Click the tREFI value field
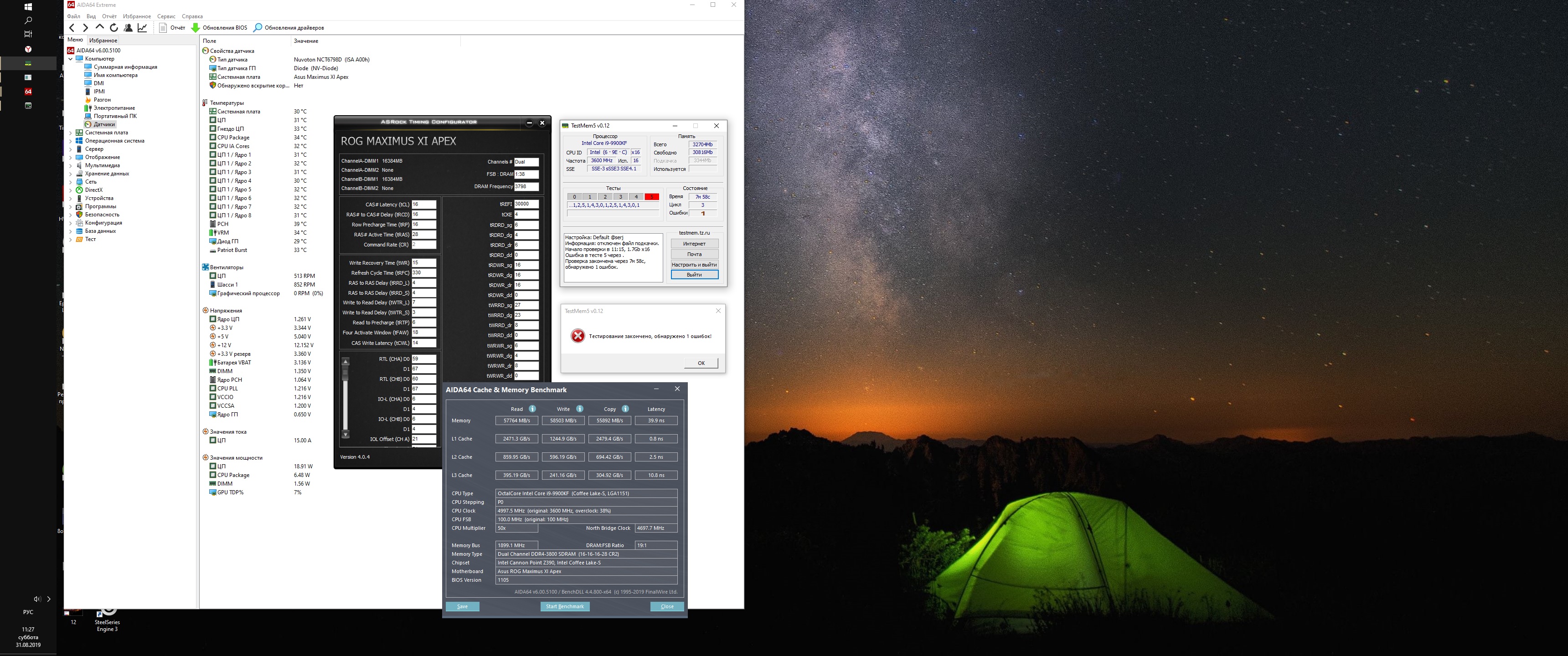The image size is (1568, 656). (x=526, y=205)
